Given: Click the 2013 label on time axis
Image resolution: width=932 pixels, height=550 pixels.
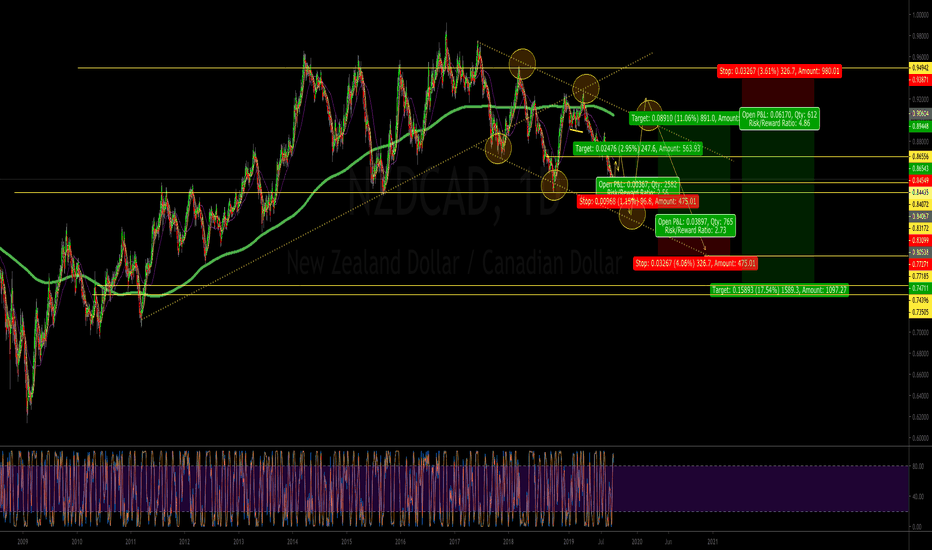Looking at the screenshot, I should coord(238,542).
